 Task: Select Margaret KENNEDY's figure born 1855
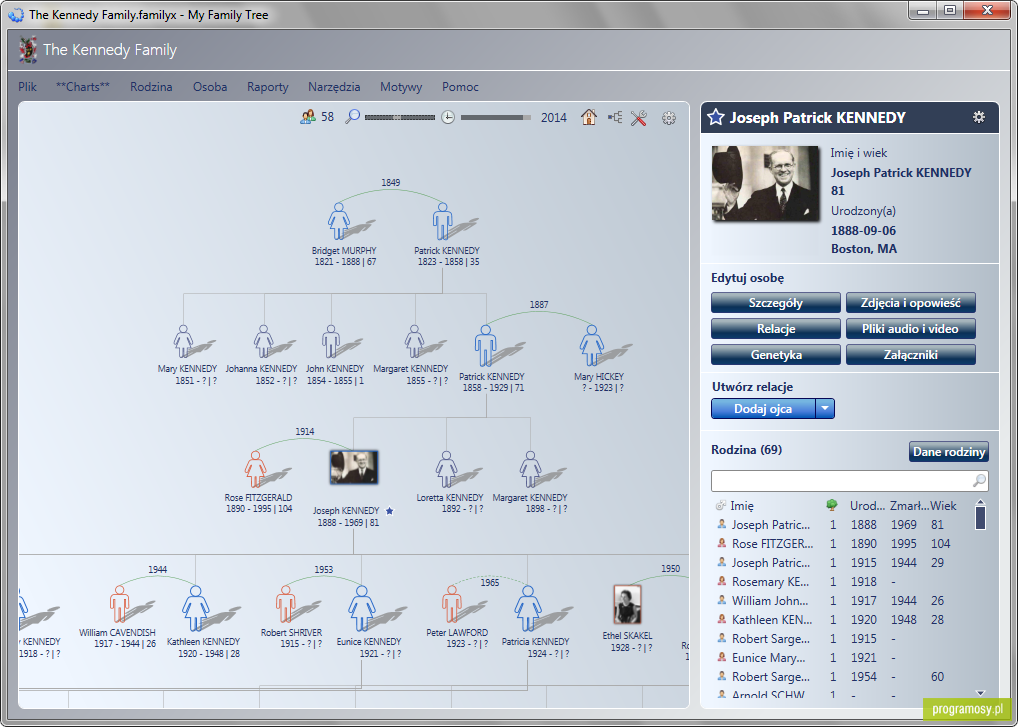pyautogui.click(x=414, y=341)
